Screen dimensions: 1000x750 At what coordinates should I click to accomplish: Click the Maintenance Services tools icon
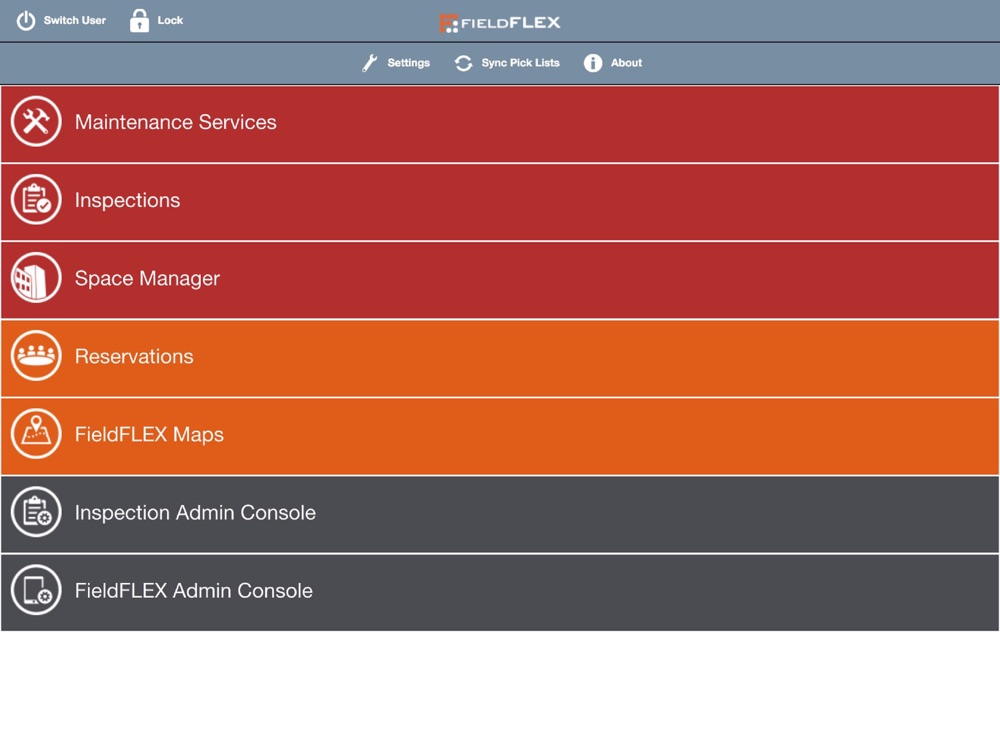36,121
